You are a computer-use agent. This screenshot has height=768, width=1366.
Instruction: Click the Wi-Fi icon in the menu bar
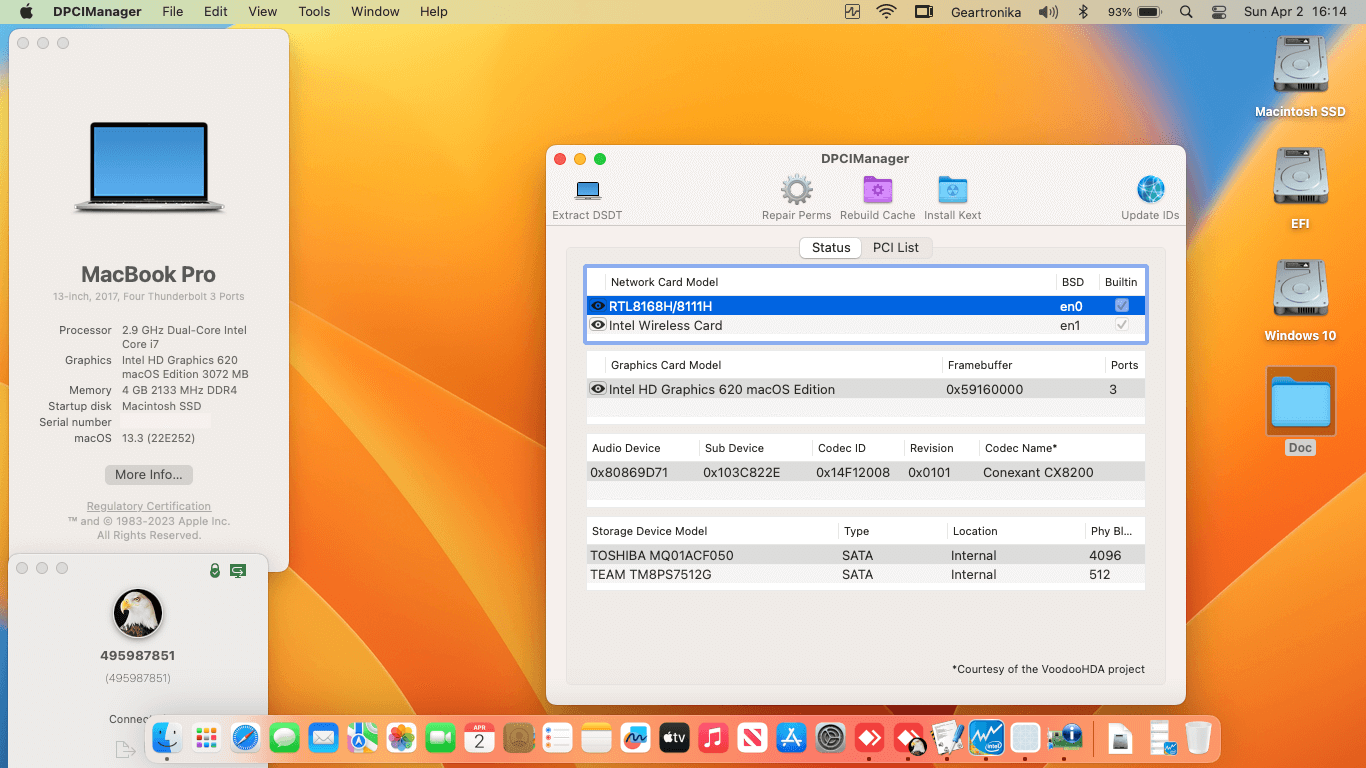pyautogui.click(x=886, y=12)
